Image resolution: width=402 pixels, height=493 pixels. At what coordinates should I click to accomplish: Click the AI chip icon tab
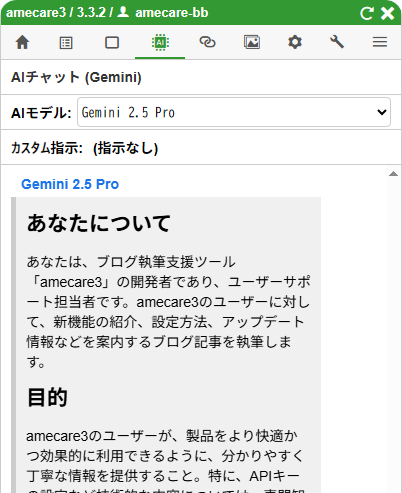tap(160, 43)
